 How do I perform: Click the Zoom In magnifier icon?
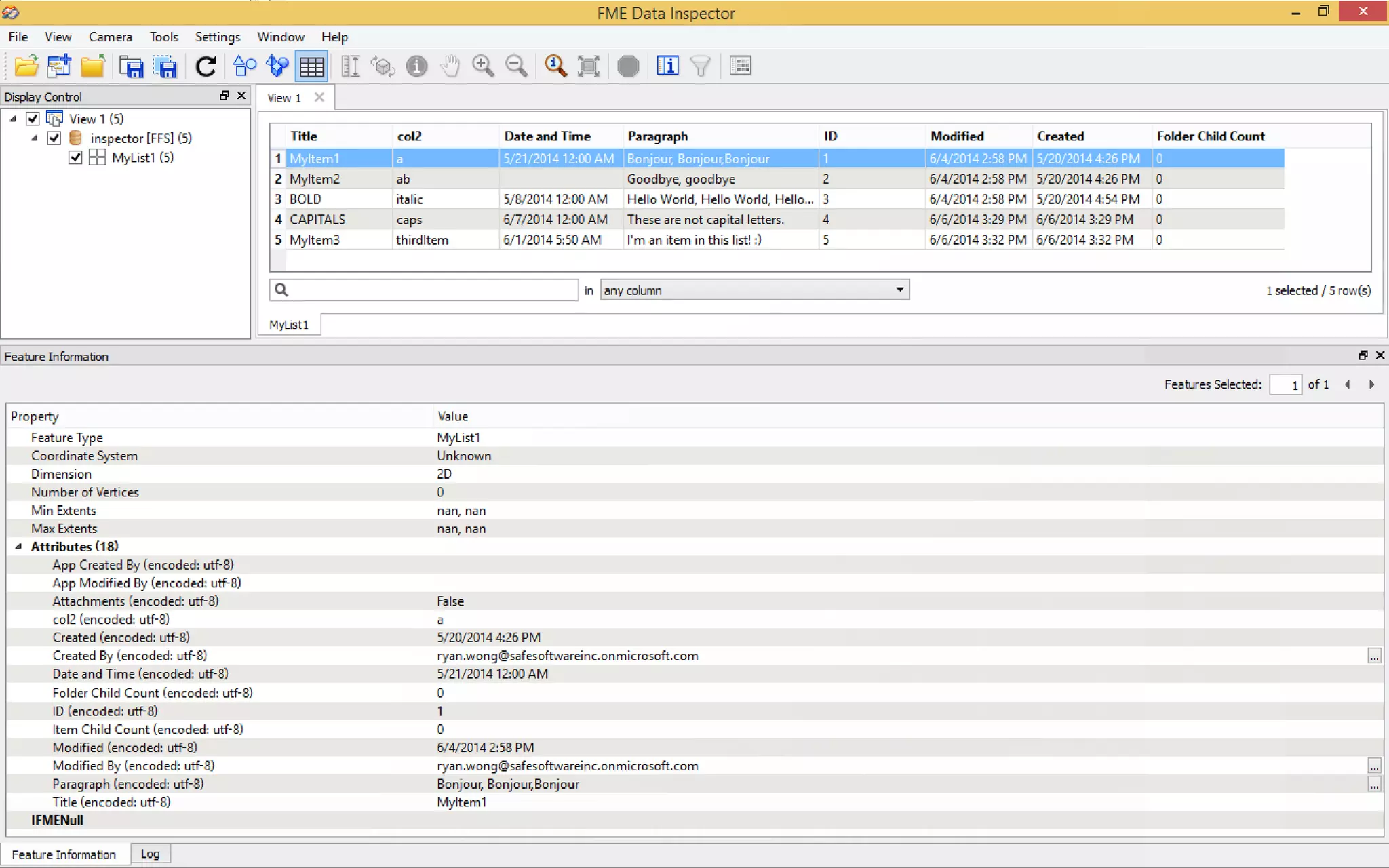pyautogui.click(x=483, y=66)
